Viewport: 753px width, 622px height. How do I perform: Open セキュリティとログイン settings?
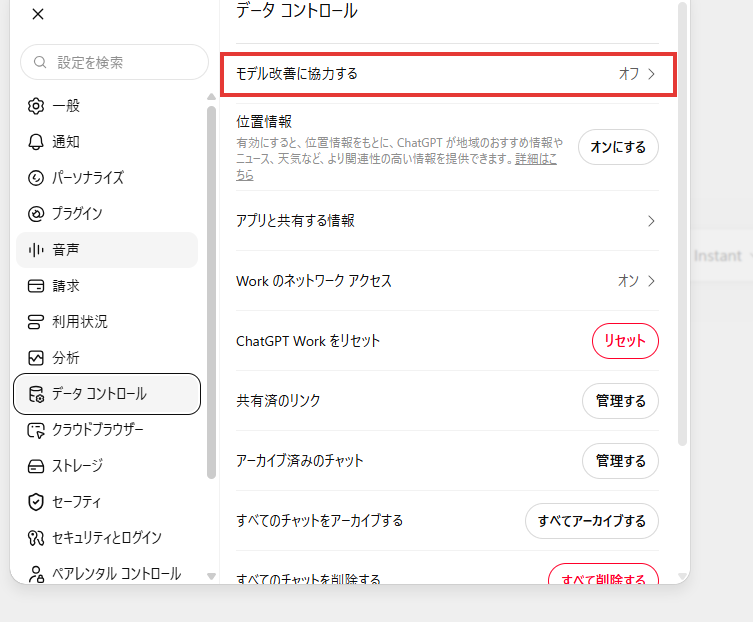[107, 538]
